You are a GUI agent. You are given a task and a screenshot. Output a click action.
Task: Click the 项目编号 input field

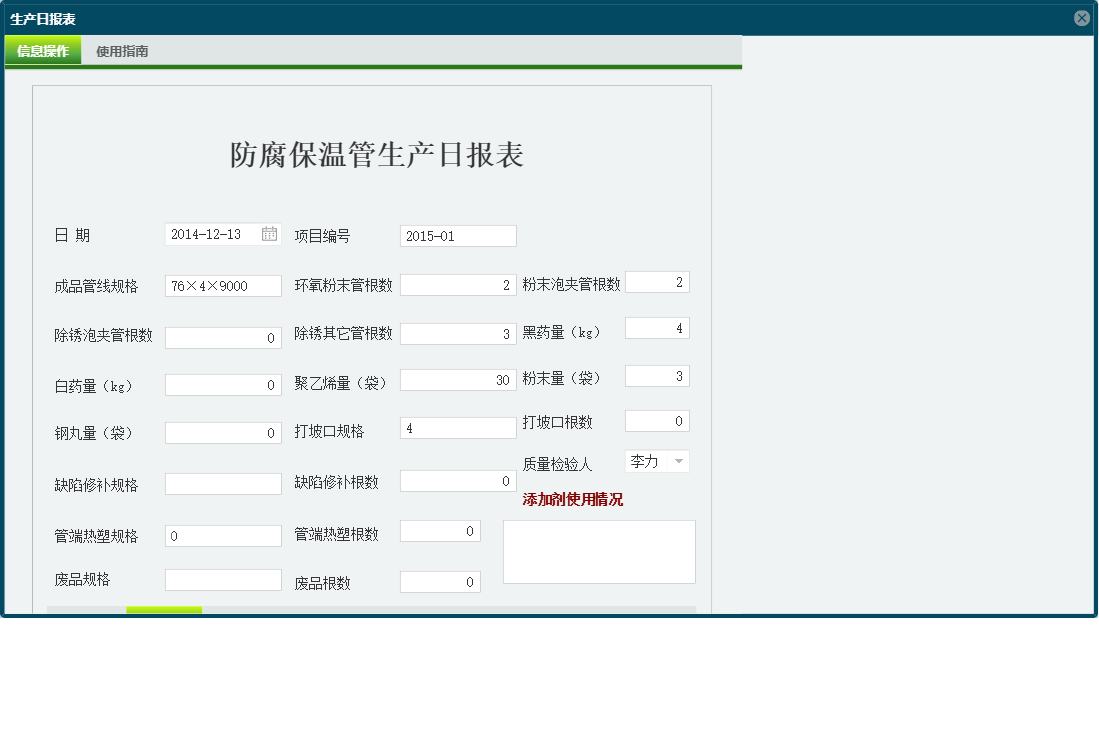[x=456, y=235]
